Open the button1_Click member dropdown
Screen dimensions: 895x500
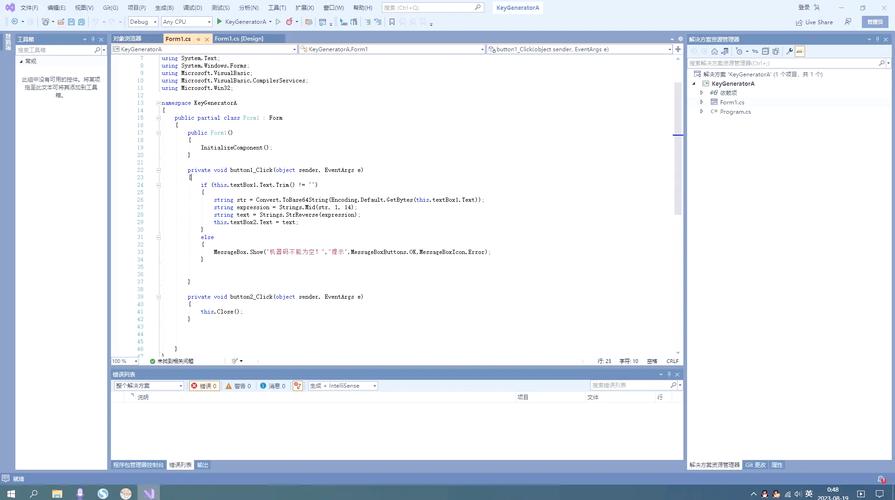click(x=580, y=50)
